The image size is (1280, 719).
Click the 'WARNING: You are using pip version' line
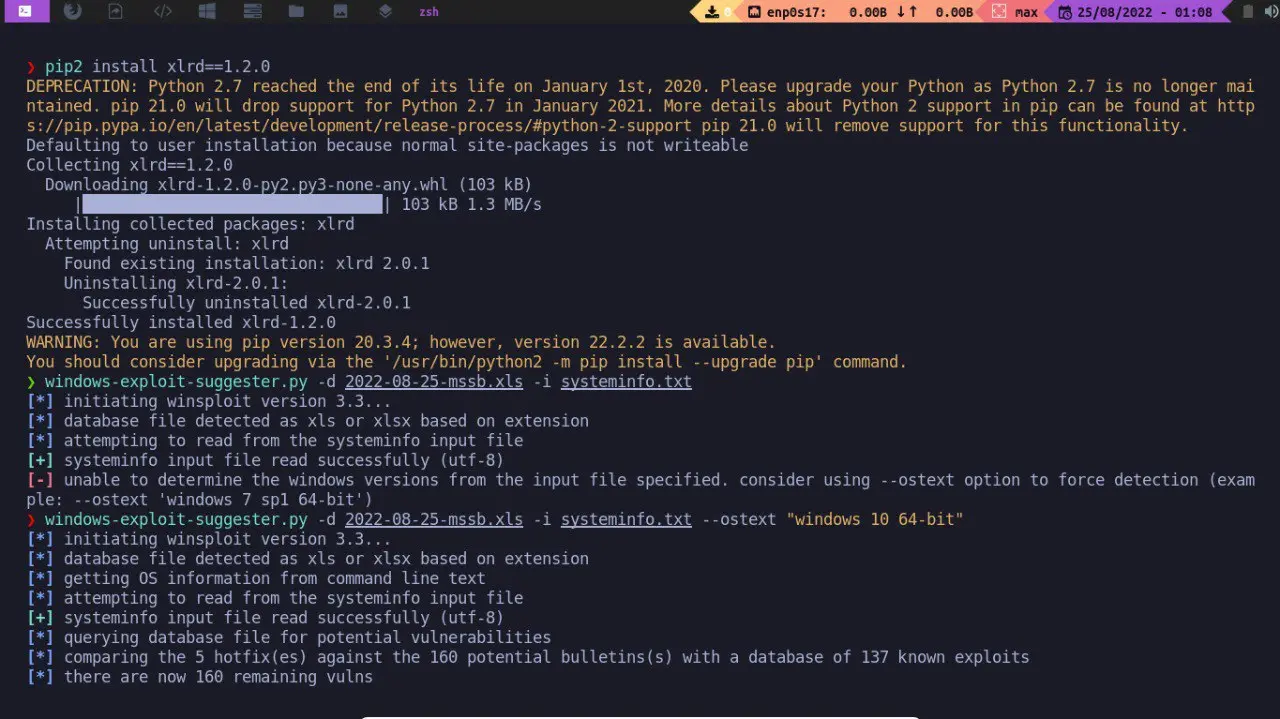401,342
